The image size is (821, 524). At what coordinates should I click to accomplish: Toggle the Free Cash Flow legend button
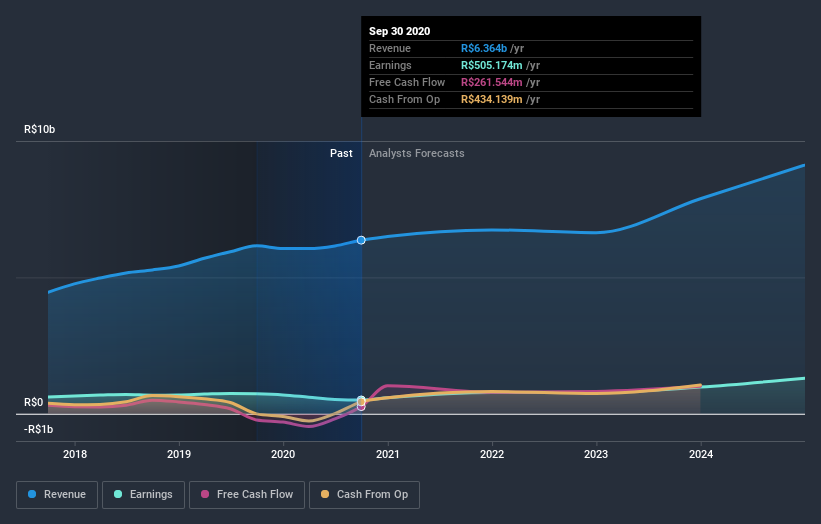(x=247, y=495)
